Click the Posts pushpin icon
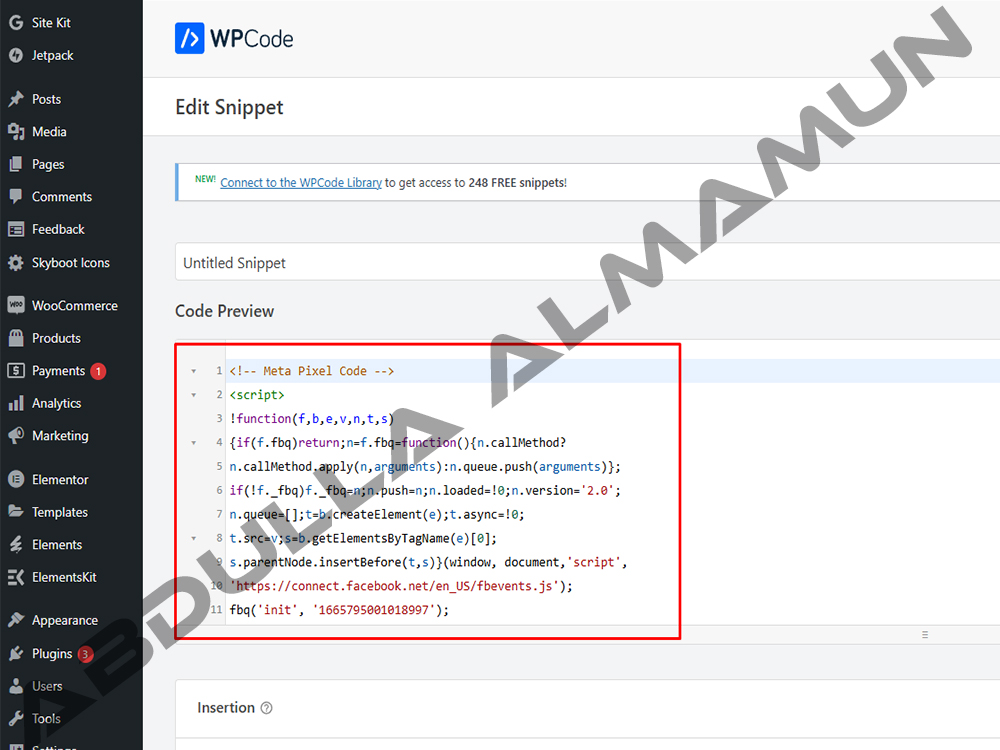Image resolution: width=1000 pixels, height=750 pixels. pos(16,99)
